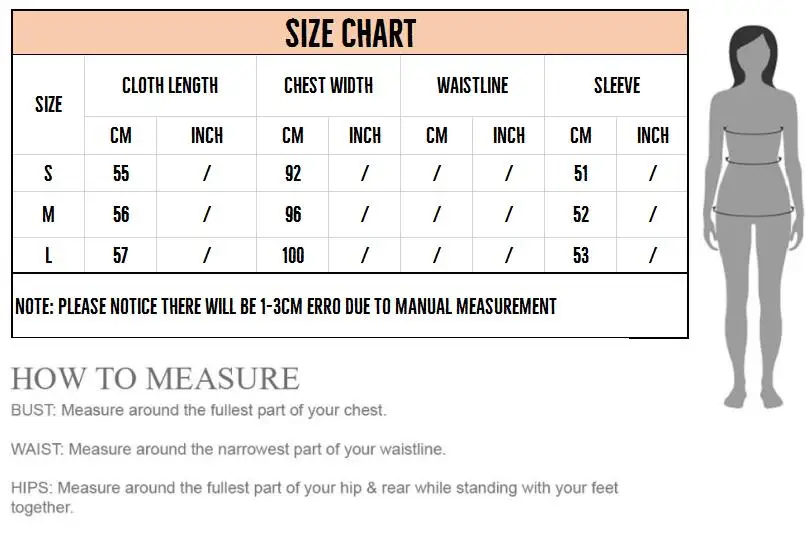The image size is (806, 536).
Task: Click the manual measurement NOTE text
Action: click(286, 306)
